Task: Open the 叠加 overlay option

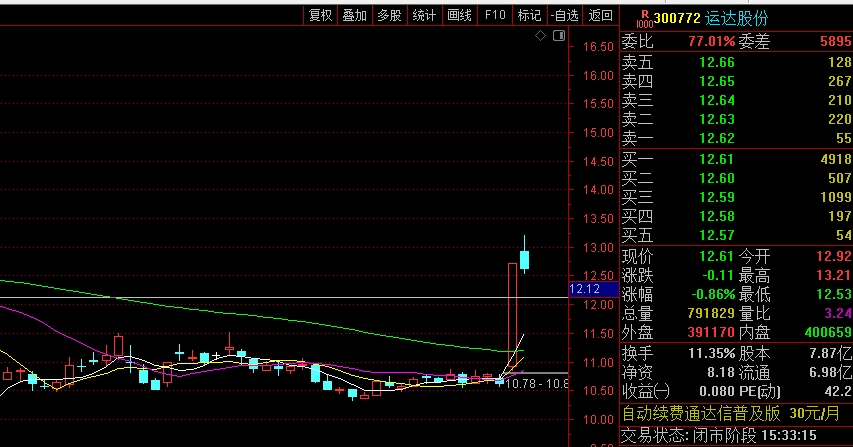Action: click(355, 15)
